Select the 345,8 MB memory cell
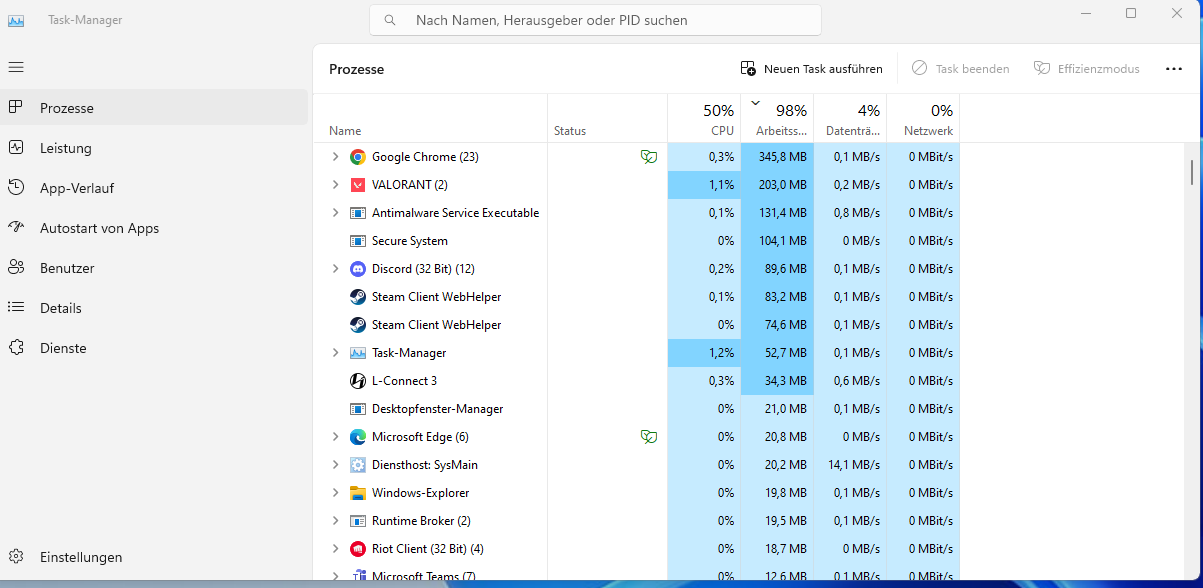This screenshot has width=1203, height=588. pyautogui.click(x=777, y=157)
